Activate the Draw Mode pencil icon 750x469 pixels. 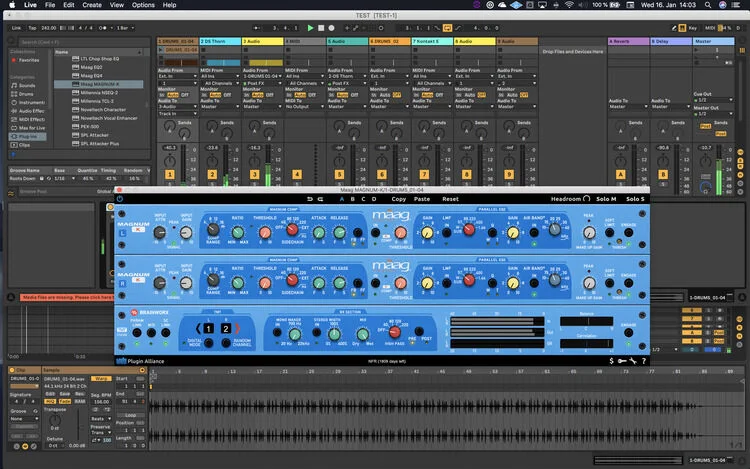(673, 28)
